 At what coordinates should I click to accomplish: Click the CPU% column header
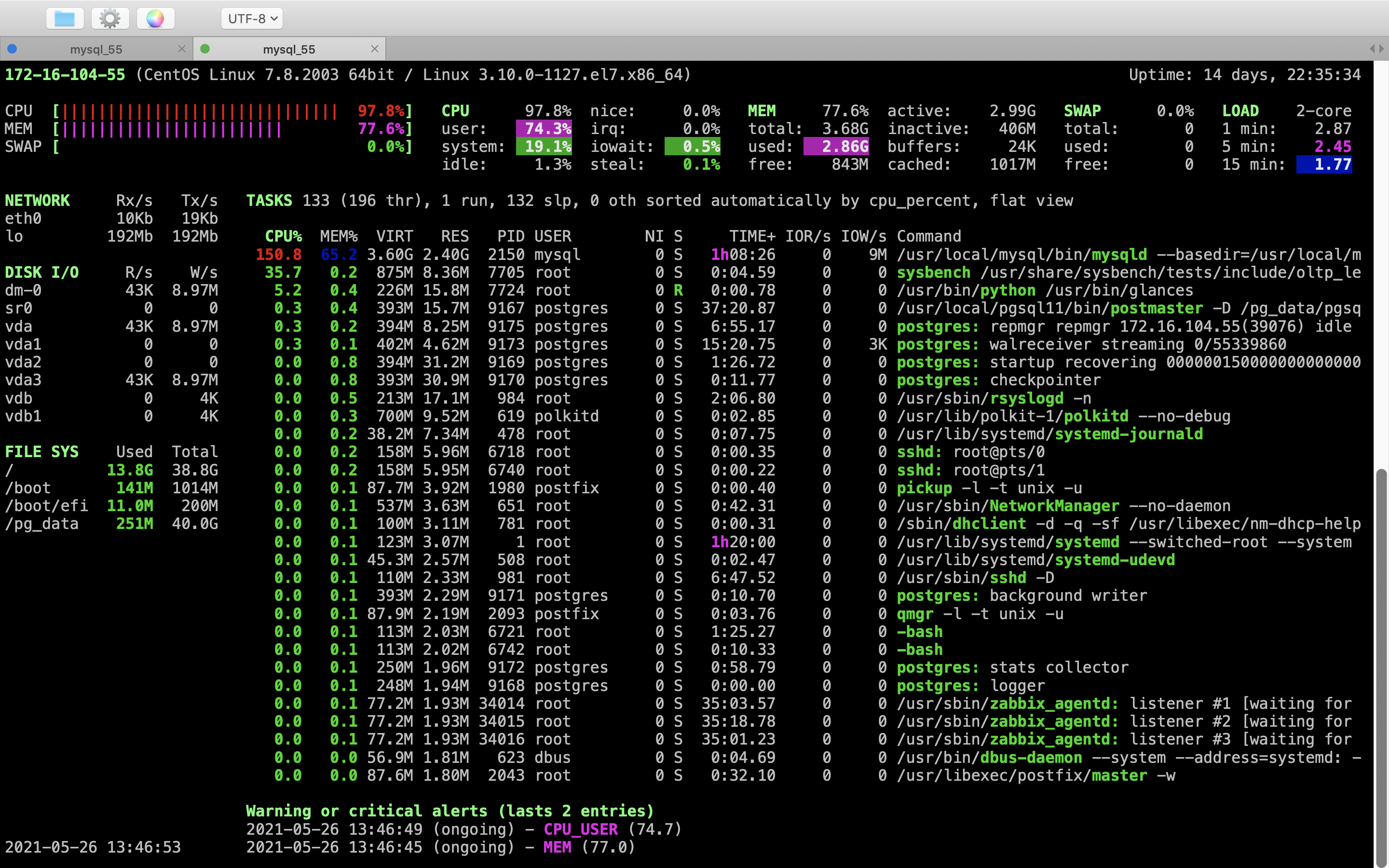(x=283, y=236)
